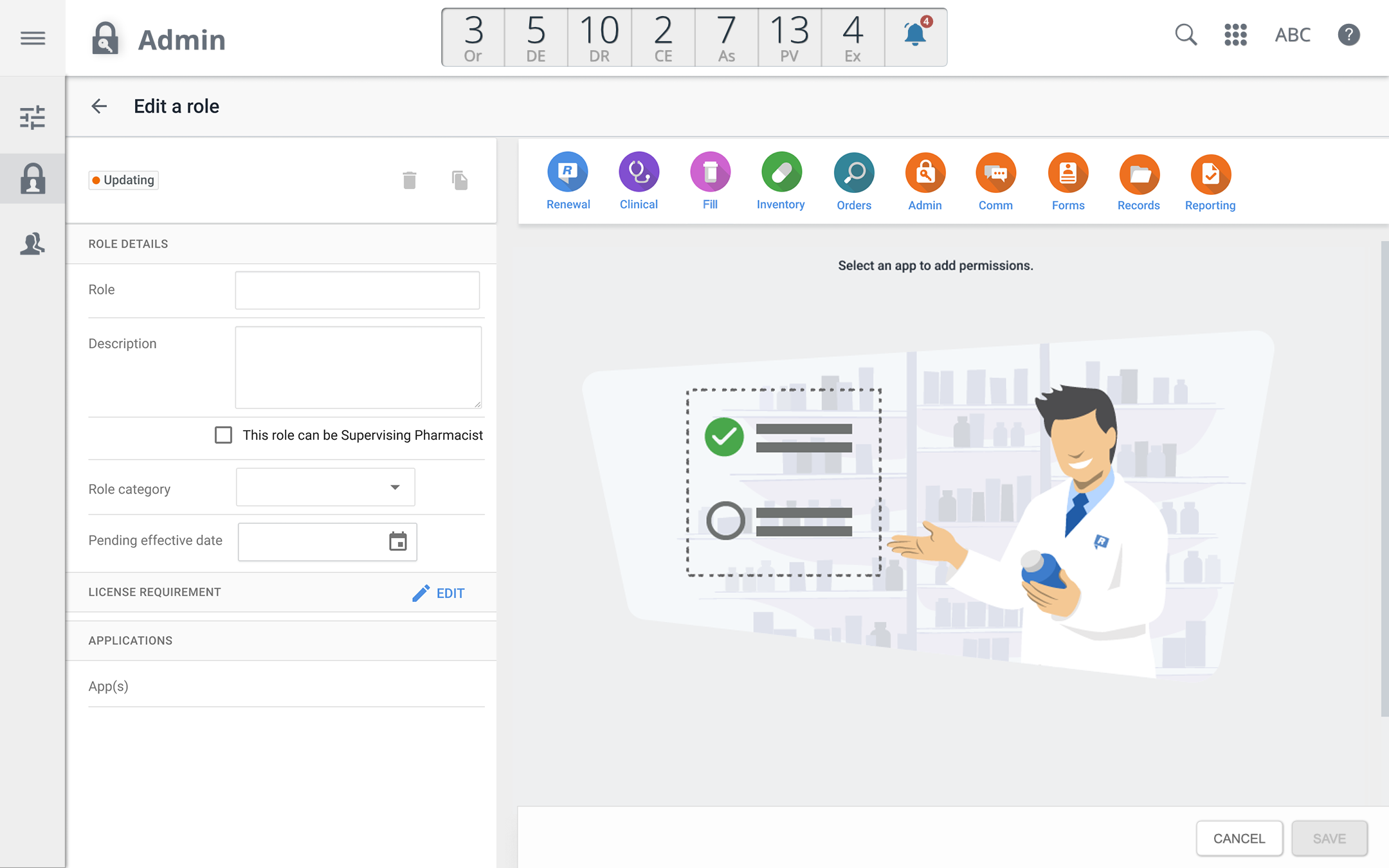
Task: Open the Pending effective date calendar picker
Action: click(398, 541)
